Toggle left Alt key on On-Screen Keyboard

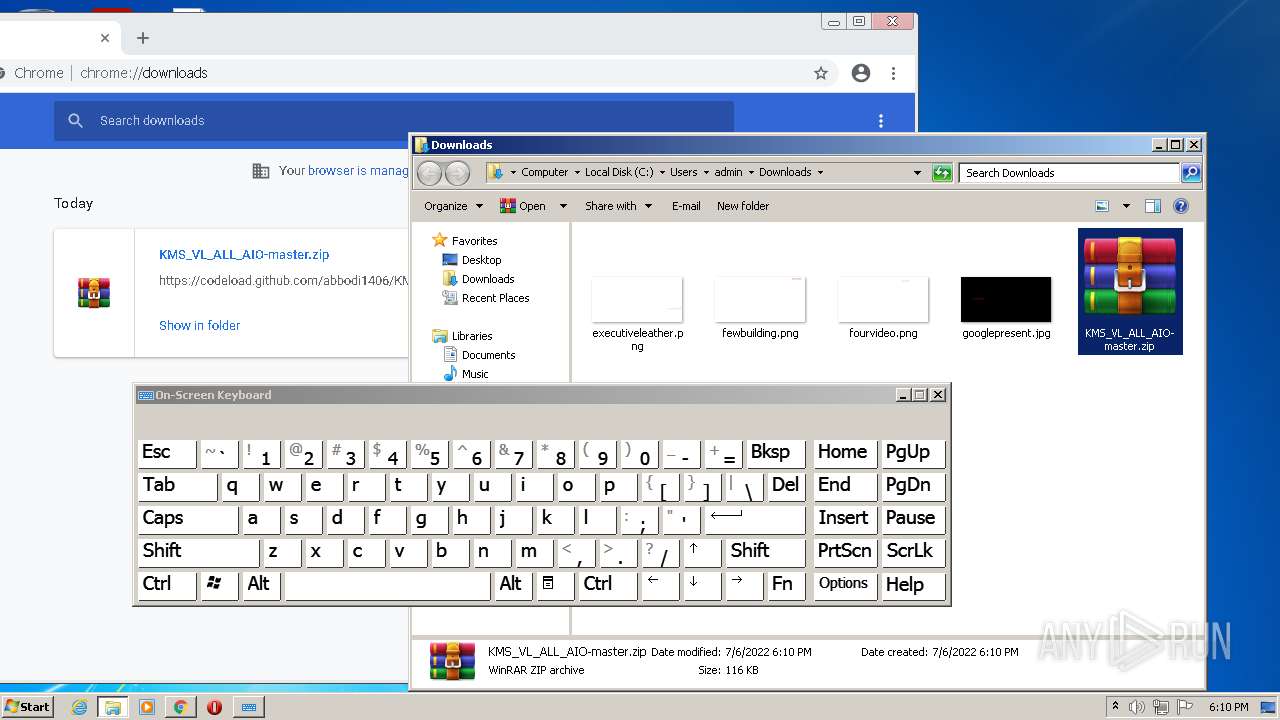tap(261, 585)
